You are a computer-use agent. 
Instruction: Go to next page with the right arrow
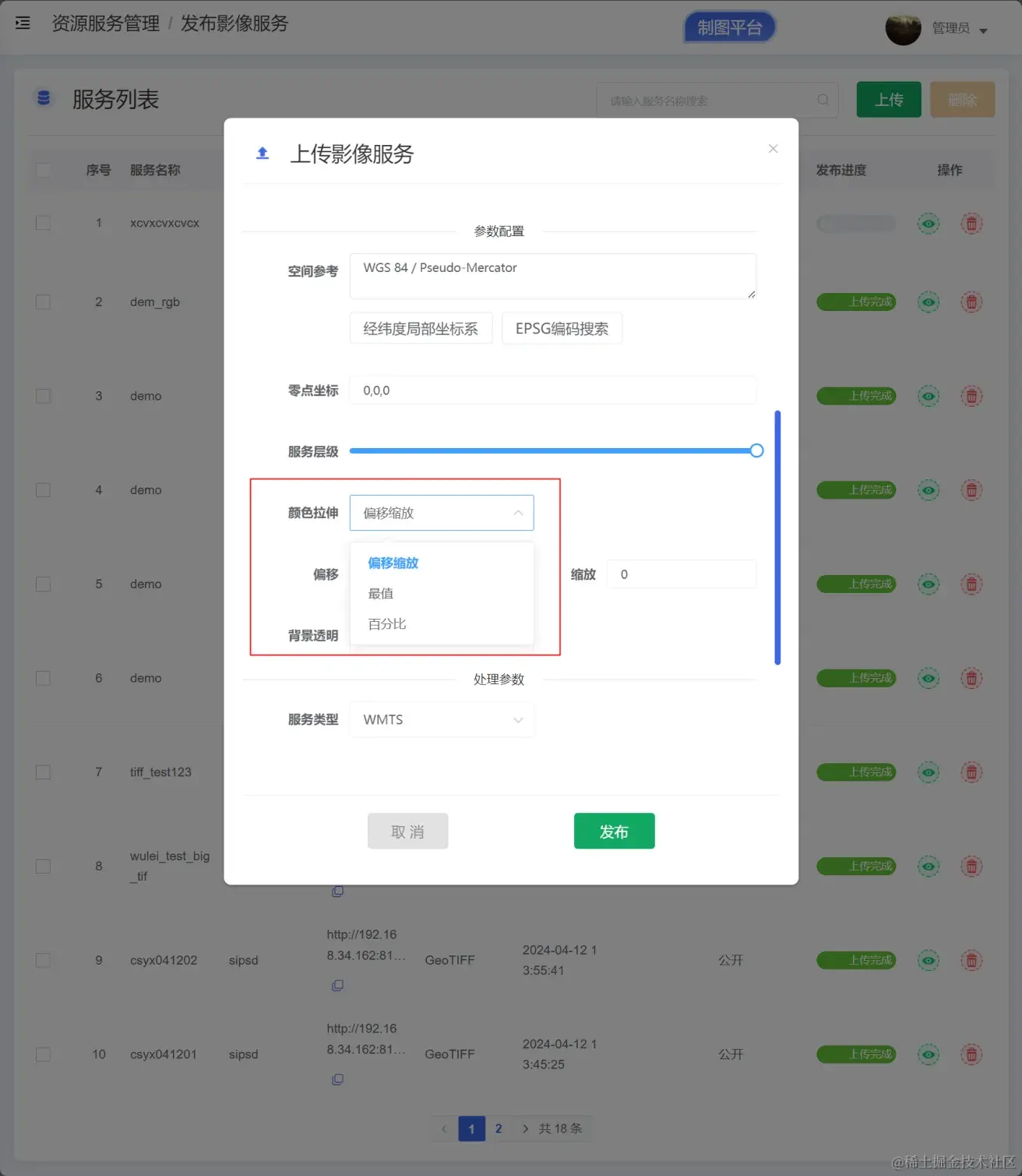tap(525, 1128)
